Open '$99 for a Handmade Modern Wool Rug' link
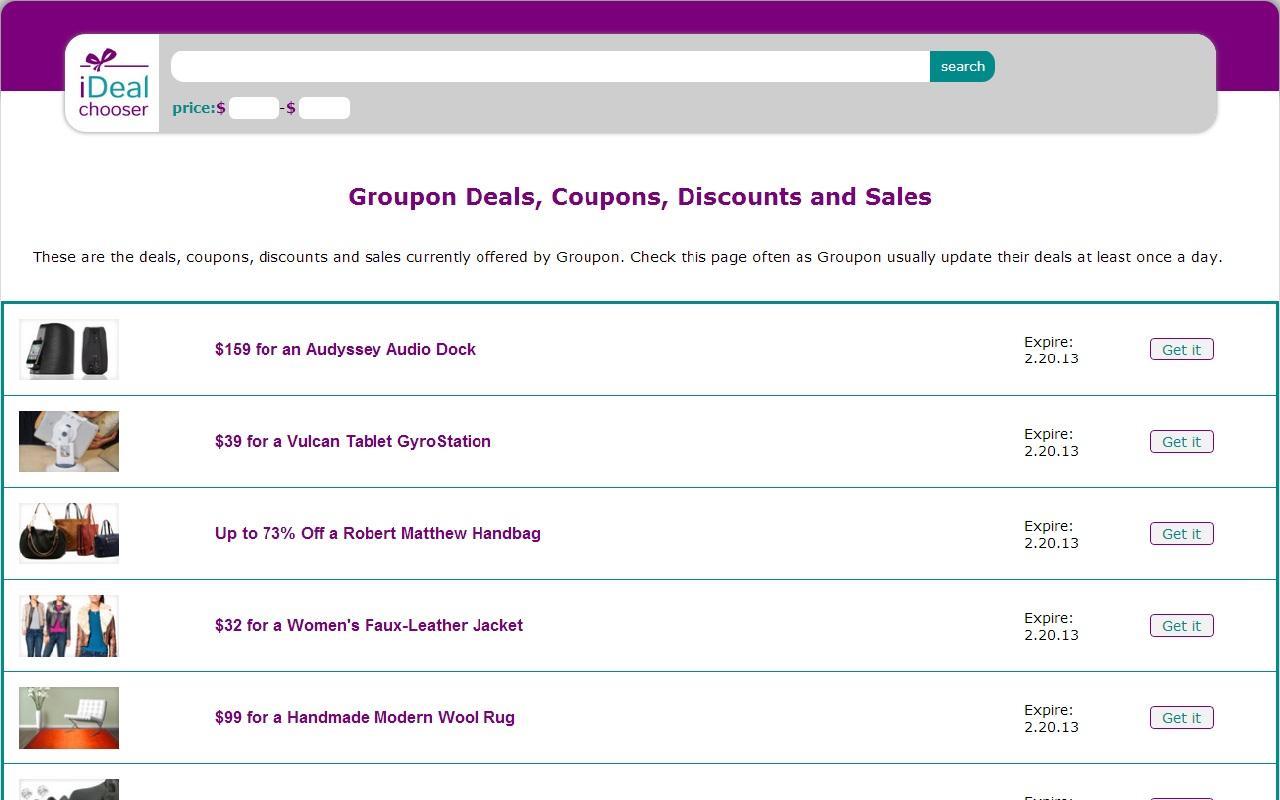The image size is (1280, 800). click(x=365, y=717)
